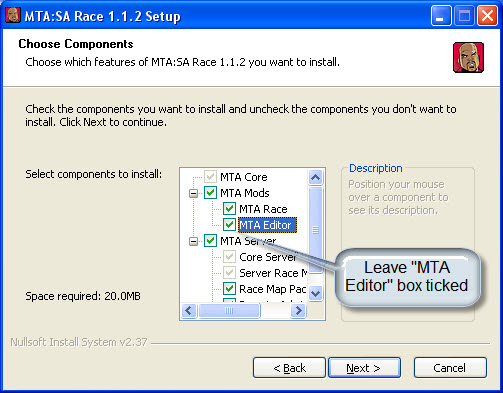The width and height of the screenshot is (503, 393).
Task: Select the MTA Mods label
Action: (x=245, y=193)
